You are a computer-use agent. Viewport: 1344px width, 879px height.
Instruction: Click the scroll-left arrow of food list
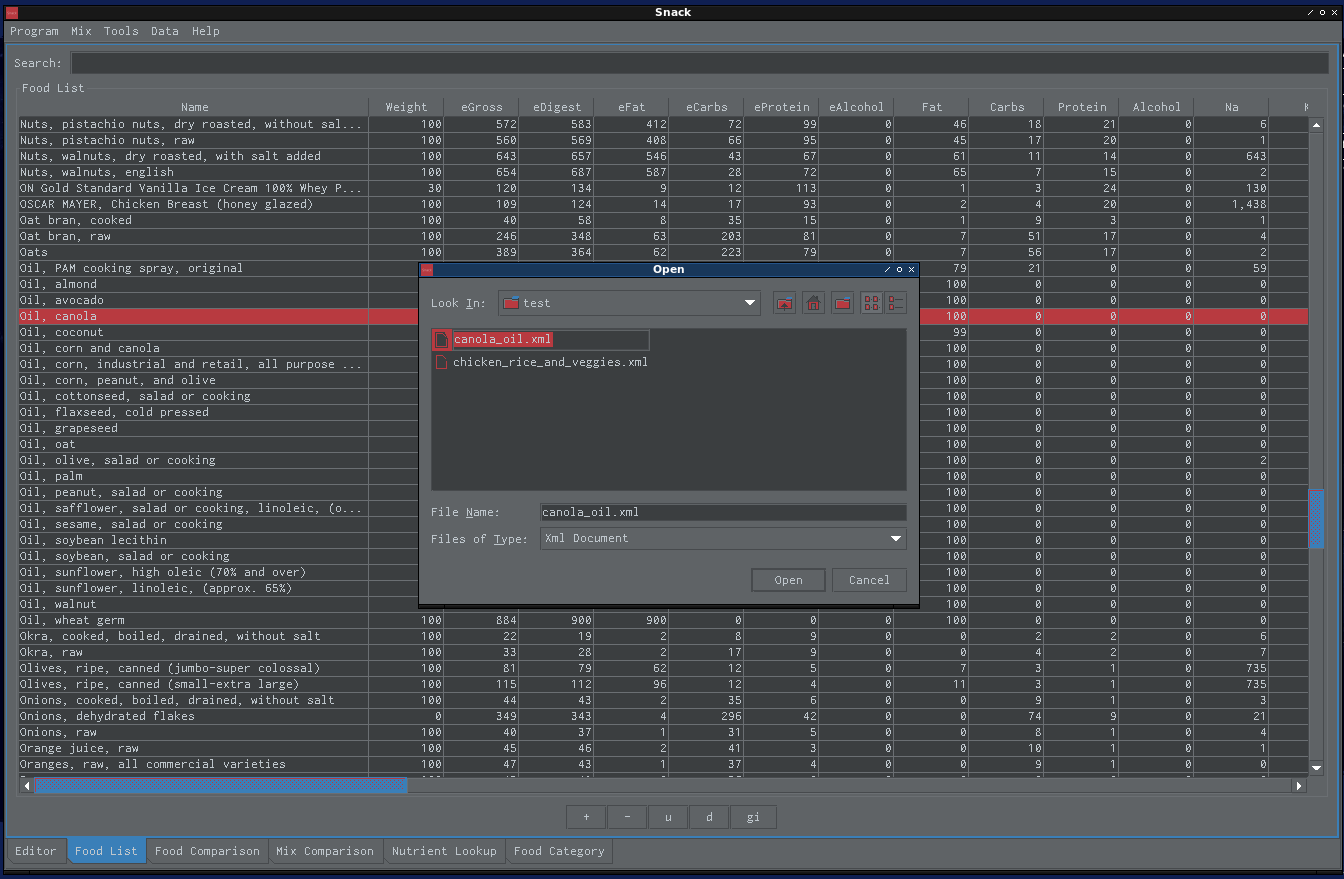coord(27,786)
